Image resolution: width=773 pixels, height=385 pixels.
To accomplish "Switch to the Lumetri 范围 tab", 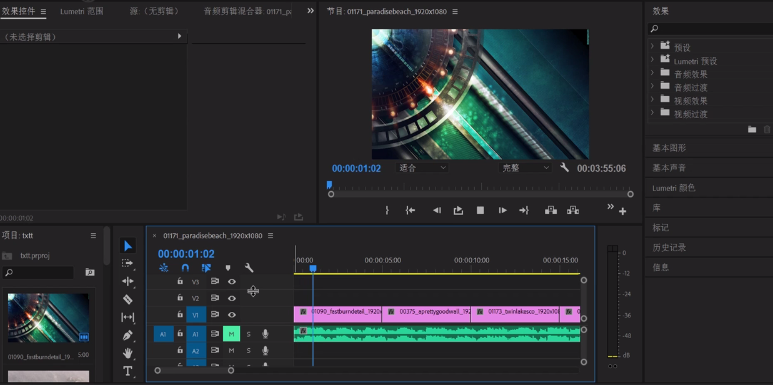I will [x=82, y=11].
